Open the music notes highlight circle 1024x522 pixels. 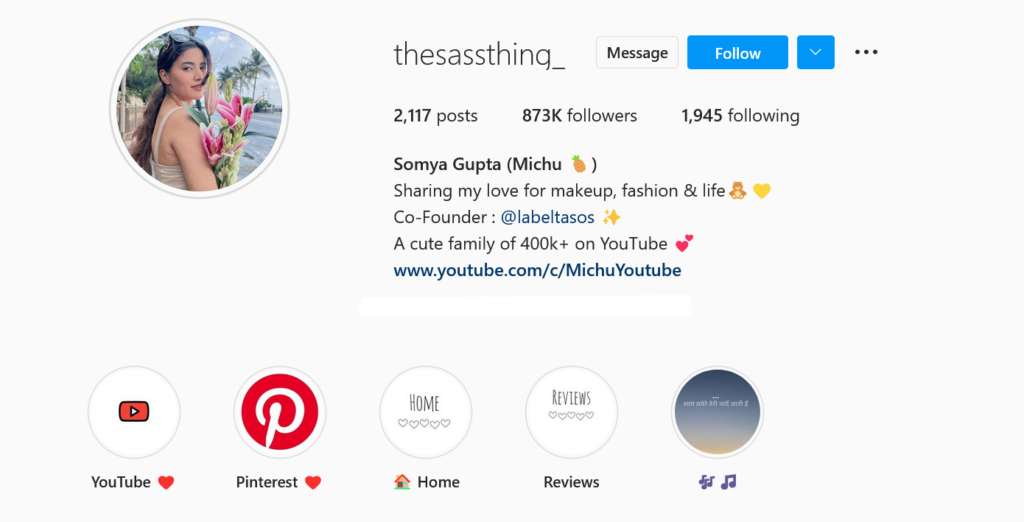coord(717,411)
